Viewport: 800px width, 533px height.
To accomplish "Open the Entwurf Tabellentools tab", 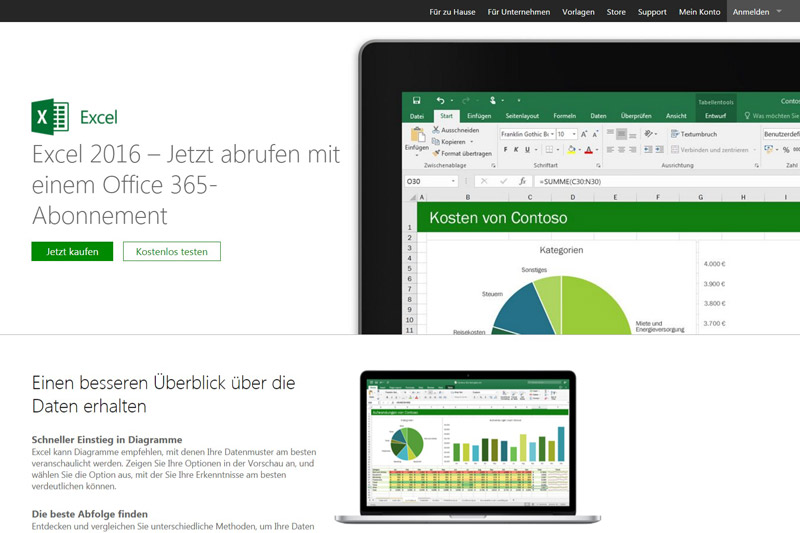I will coord(715,116).
